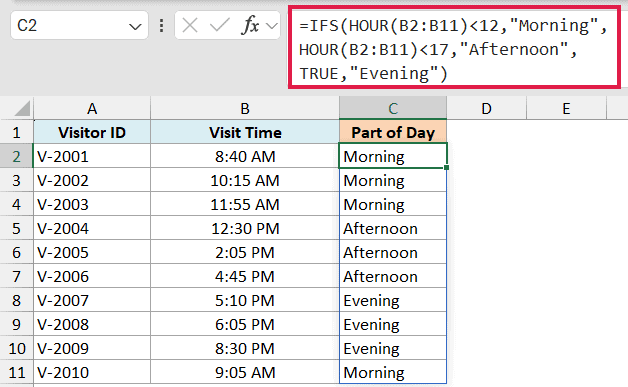Select cell V-2009
Screen dimensions: 628x387
pos(92,348)
